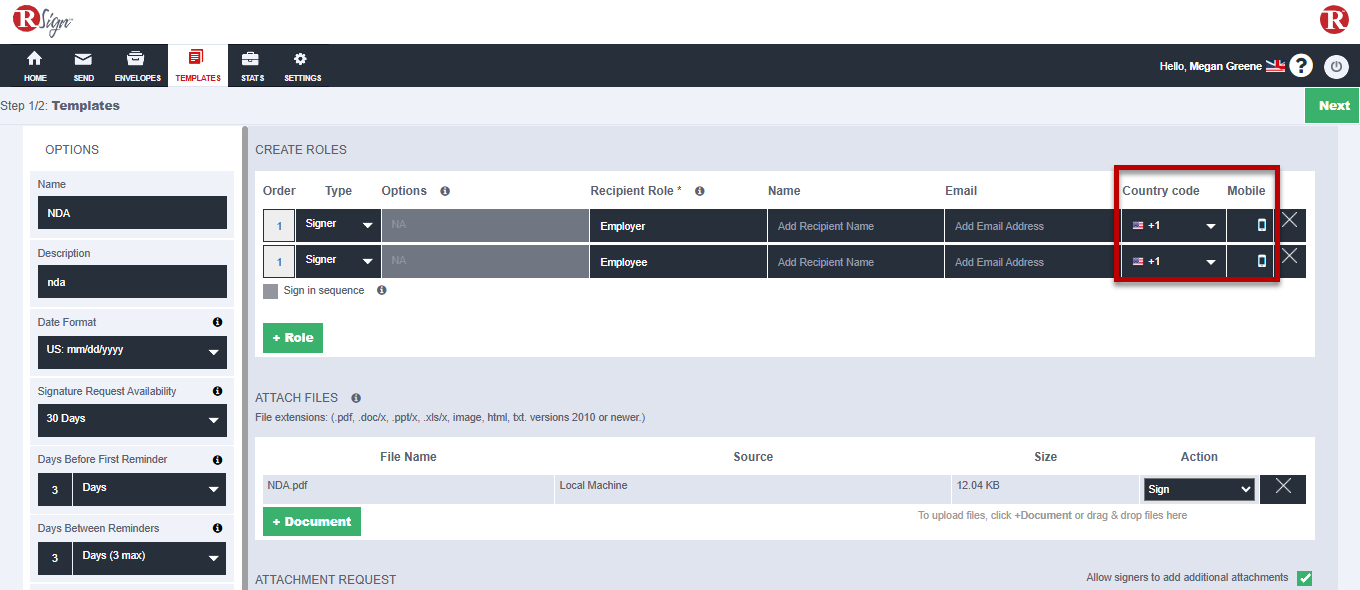Image resolution: width=1360 pixels, height=590 pixels.
Task: Click the UK flag language icon
Action: tap(1275, 66)
